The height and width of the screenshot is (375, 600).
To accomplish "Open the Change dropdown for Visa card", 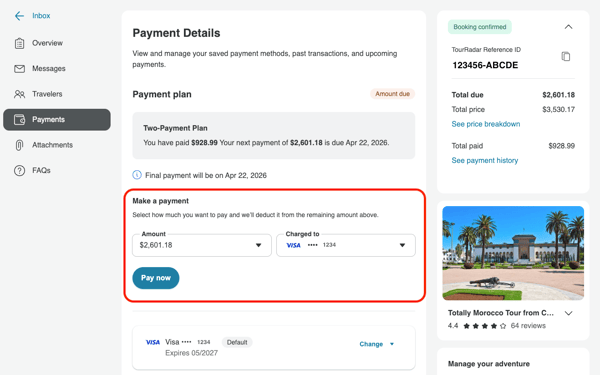I will pos(377,344).
